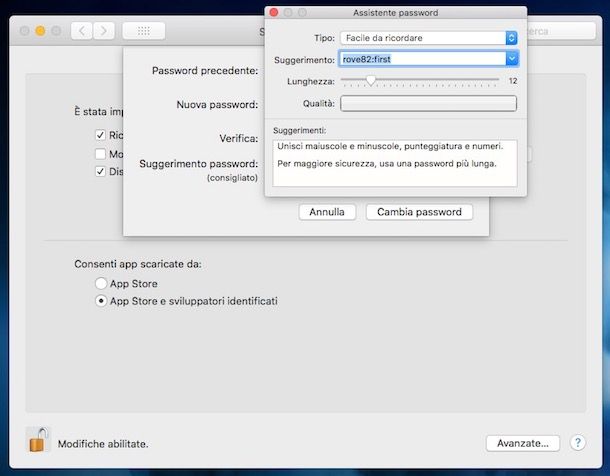This screenshot has height=476, width=610.
Task: Click the 'Password precedente:' label
Action: tap(205, 71)
